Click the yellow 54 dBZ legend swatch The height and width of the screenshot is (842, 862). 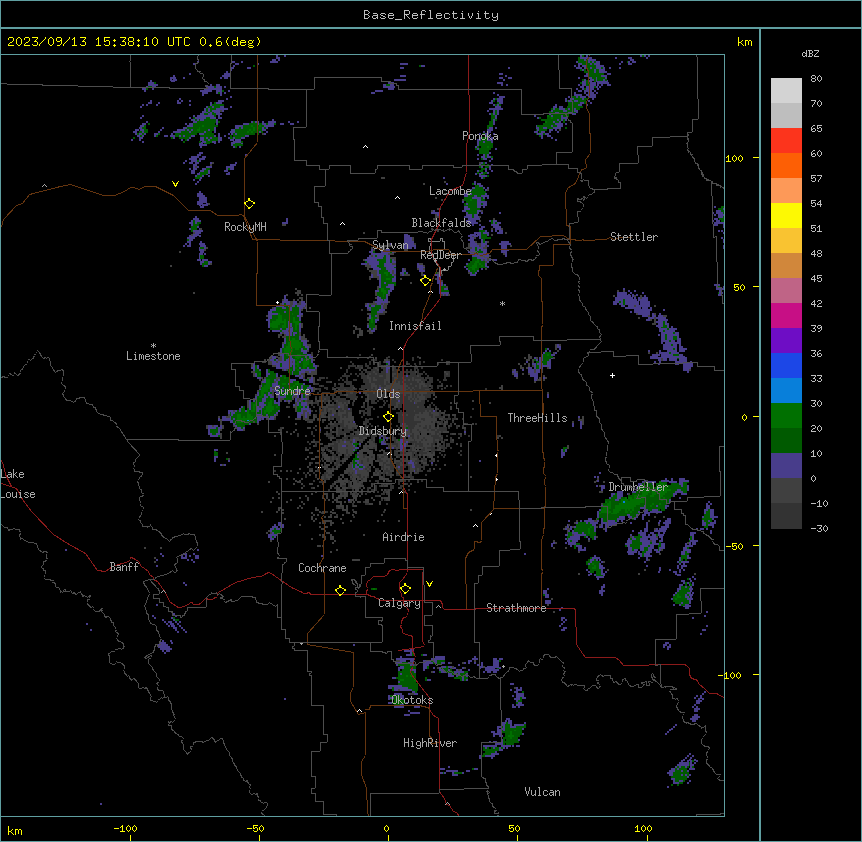pos(786,215)
